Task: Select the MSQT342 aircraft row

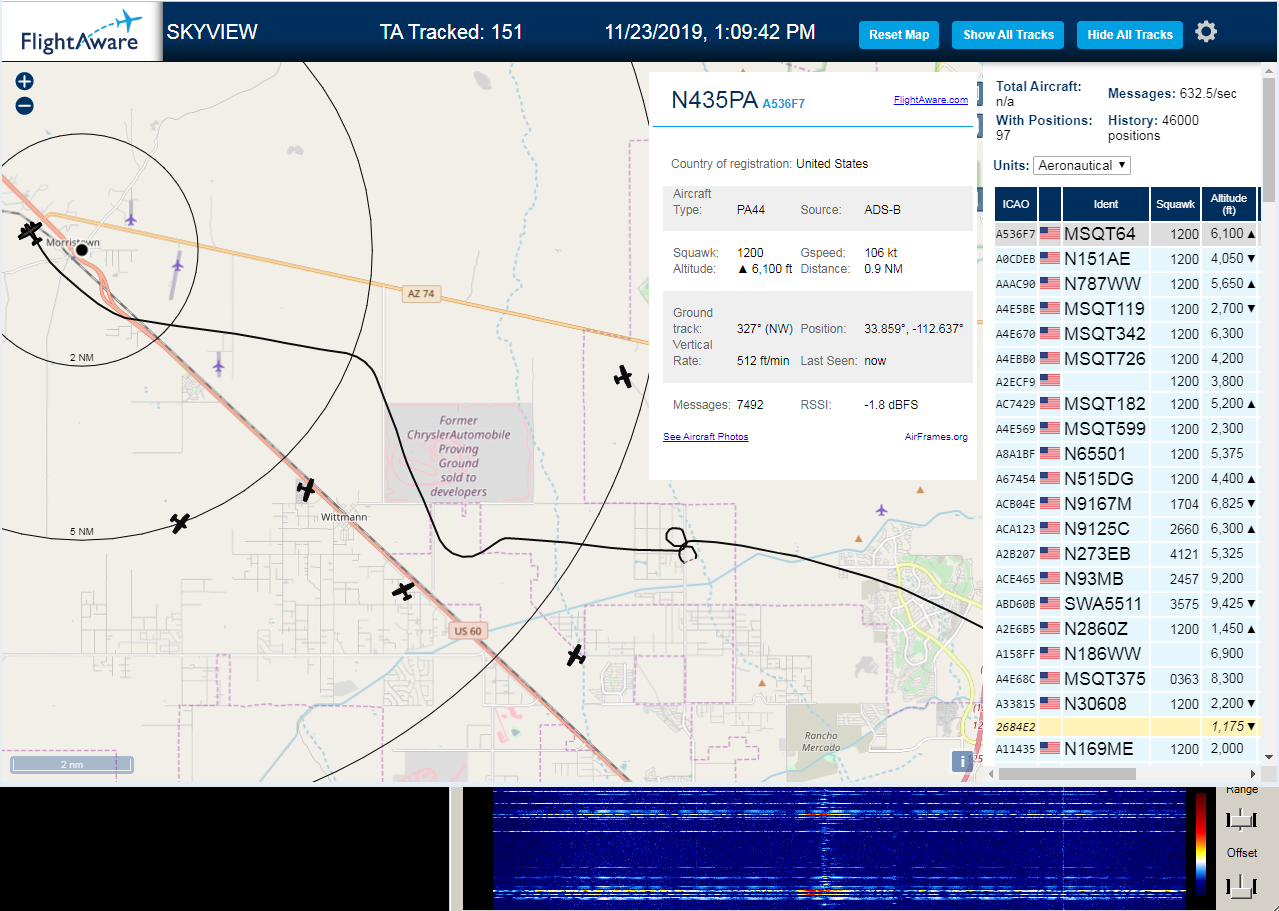Action: pyautogui.click(x=1126, y=334)
